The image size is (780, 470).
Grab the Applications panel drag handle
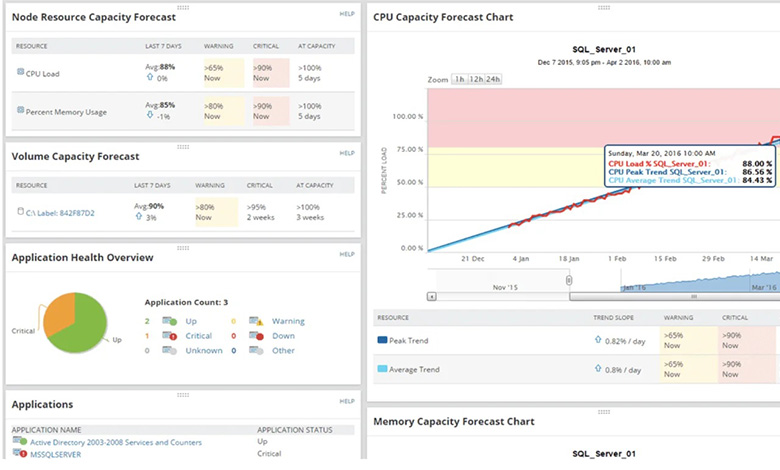(x=183, y=395)
